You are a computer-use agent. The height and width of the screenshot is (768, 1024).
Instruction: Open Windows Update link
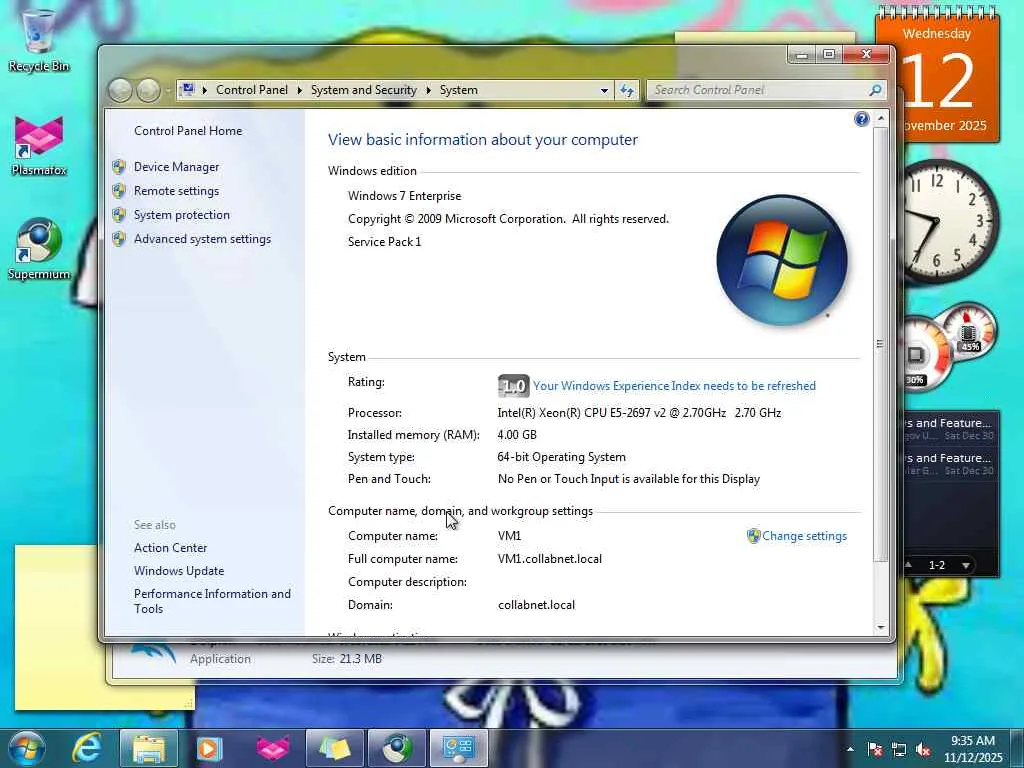(179, 571)
